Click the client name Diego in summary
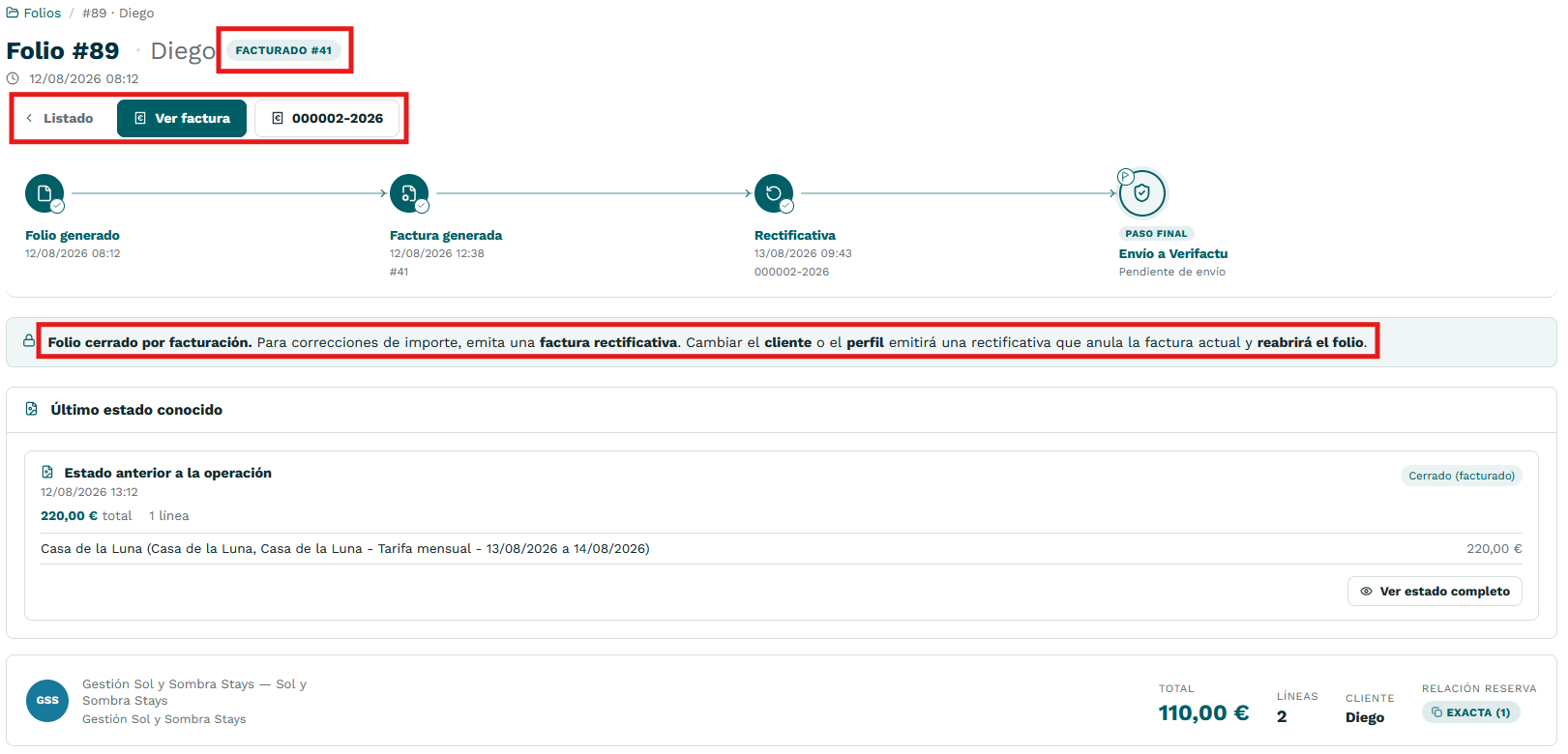This screenshot has width=1568, height=754. pyautogui.click(x=1365, y=717)
